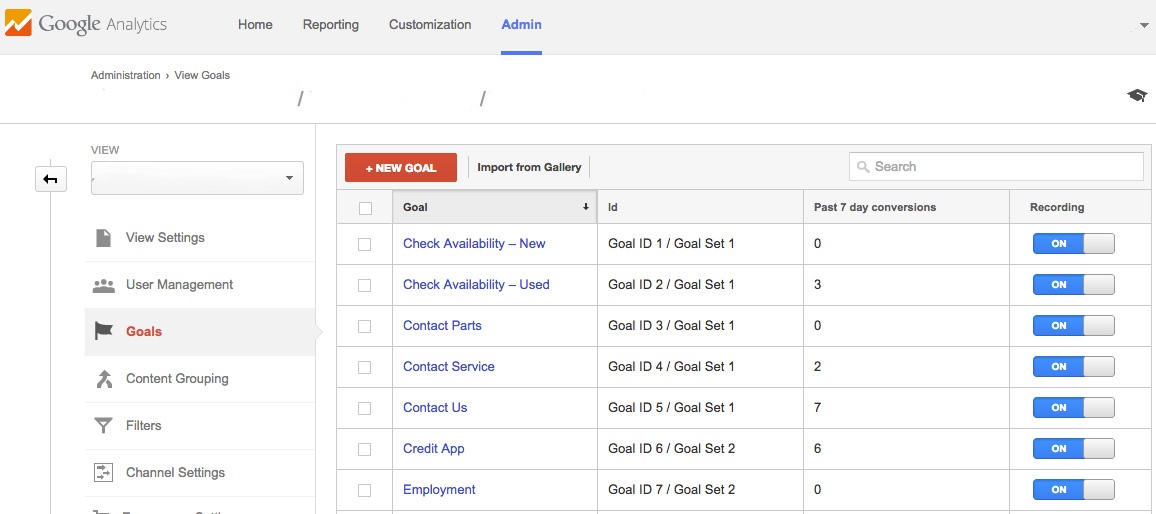The image size is (1156, 514).
Task: Open account dropdown arrow at top right
Action: pos(1144,25)
